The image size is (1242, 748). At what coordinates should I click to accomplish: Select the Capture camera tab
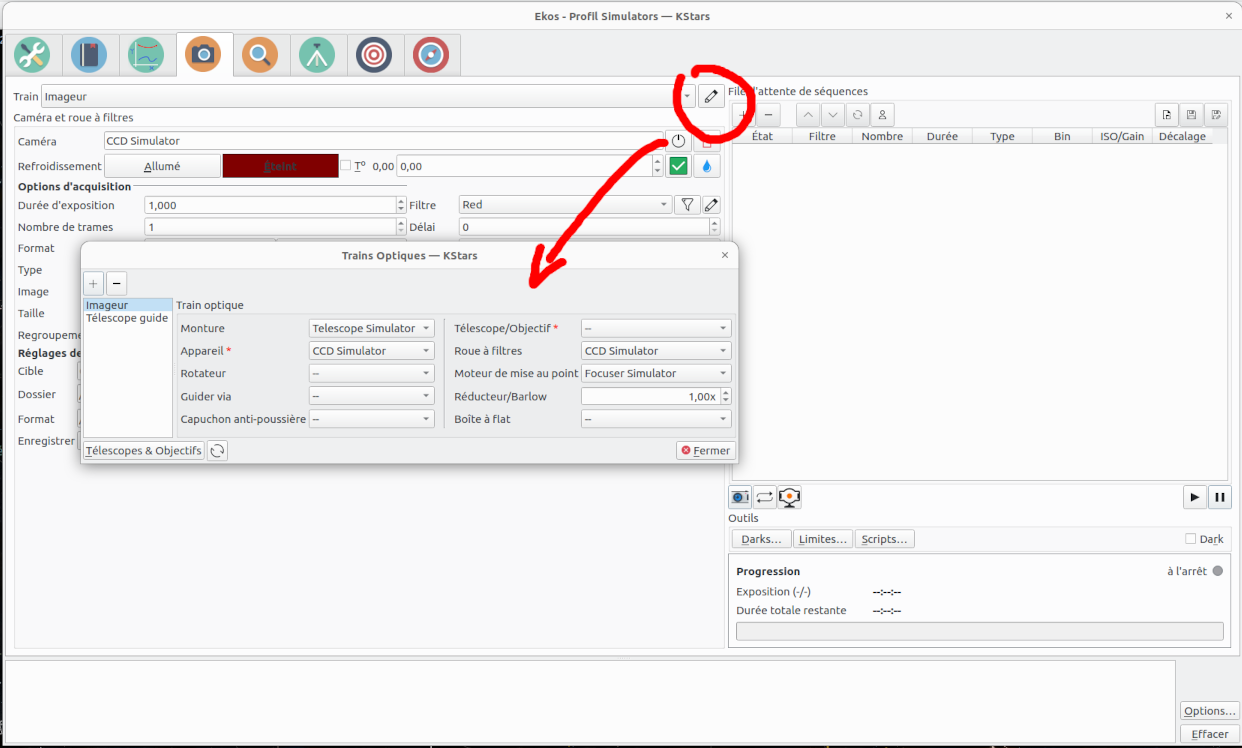point(204,54)
